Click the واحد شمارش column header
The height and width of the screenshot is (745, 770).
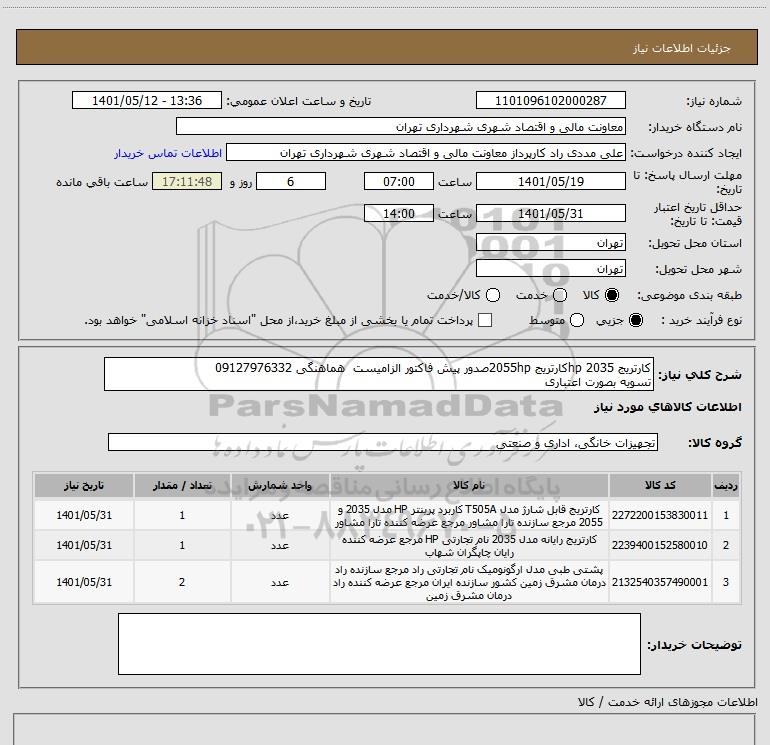pyautogui.click(x=280, y=485)
